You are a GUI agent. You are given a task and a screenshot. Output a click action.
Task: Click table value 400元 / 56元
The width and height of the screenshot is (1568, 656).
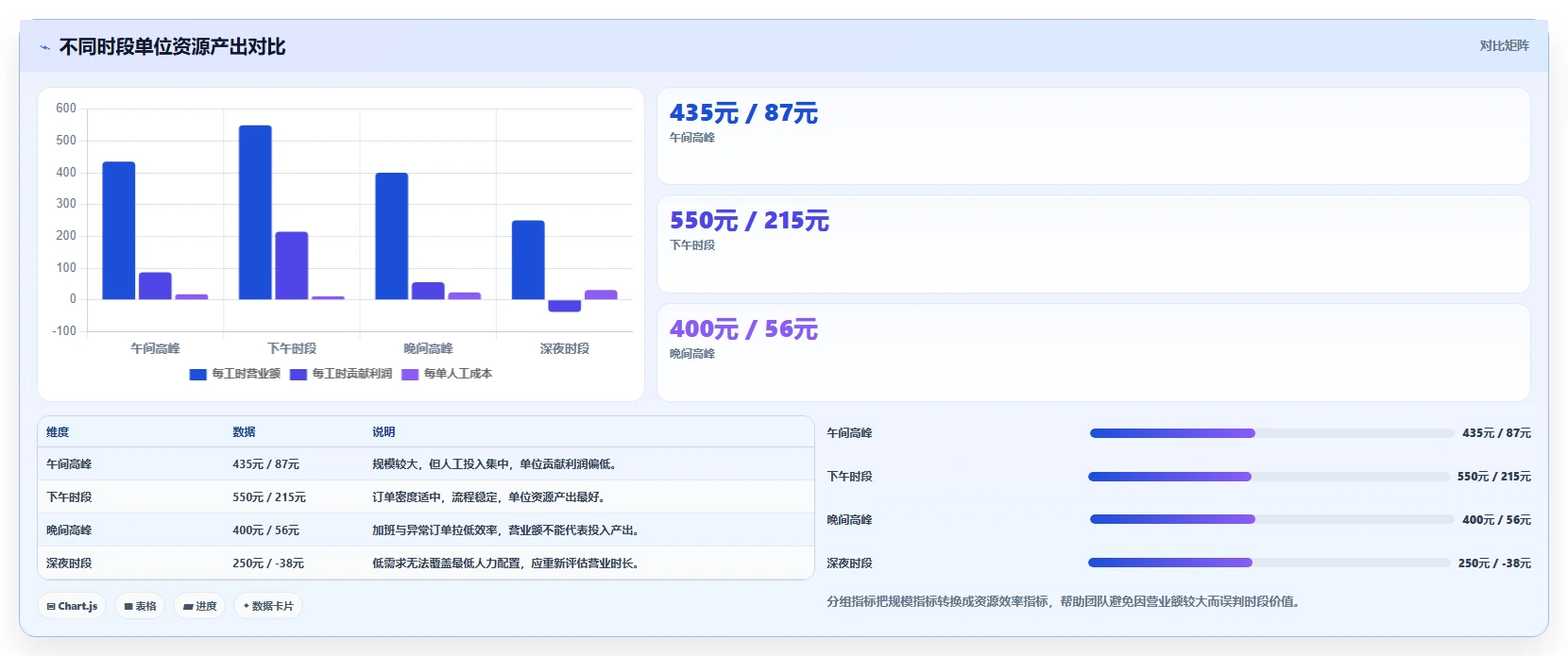265,530
